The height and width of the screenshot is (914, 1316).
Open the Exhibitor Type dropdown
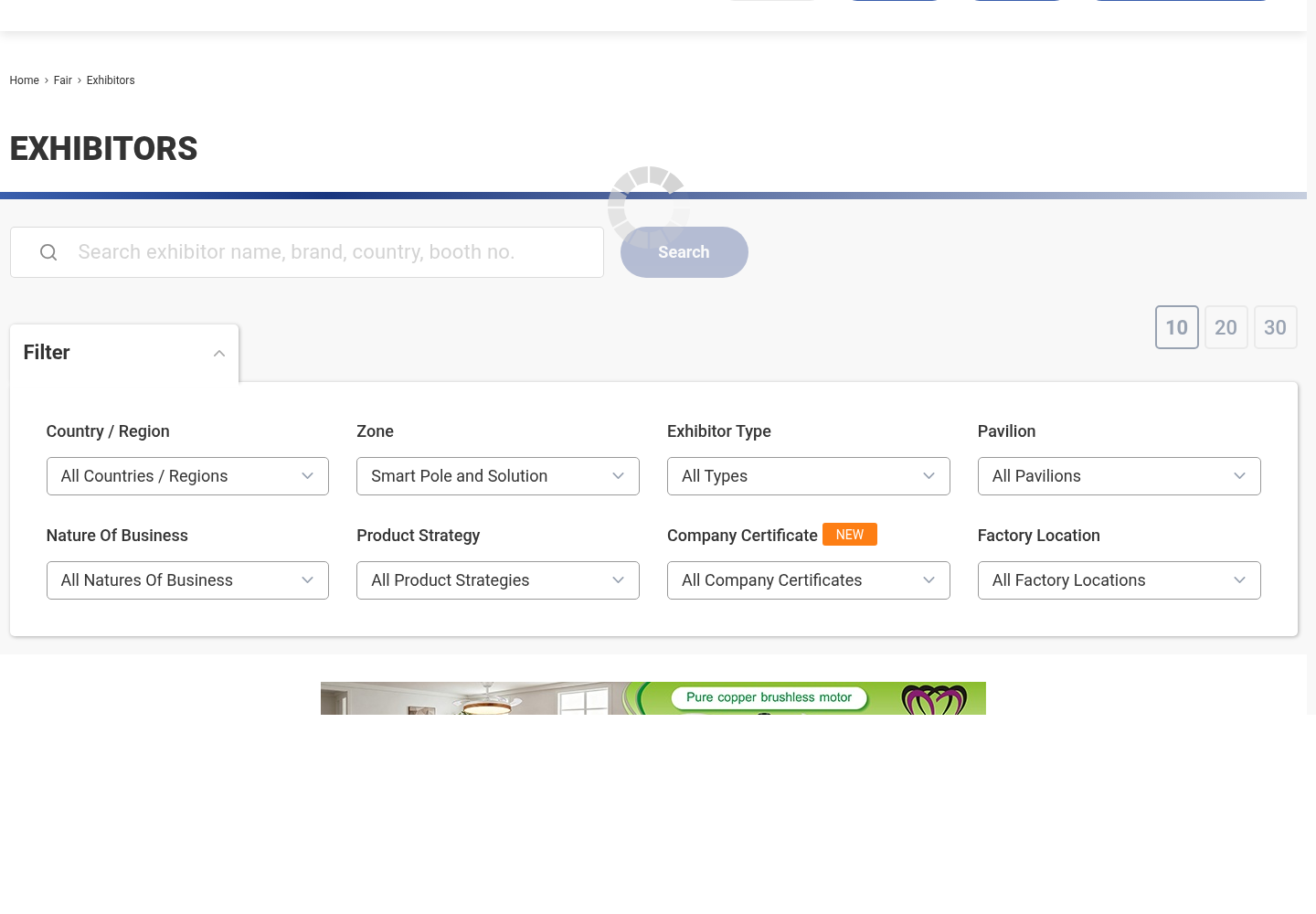[809, 476]
